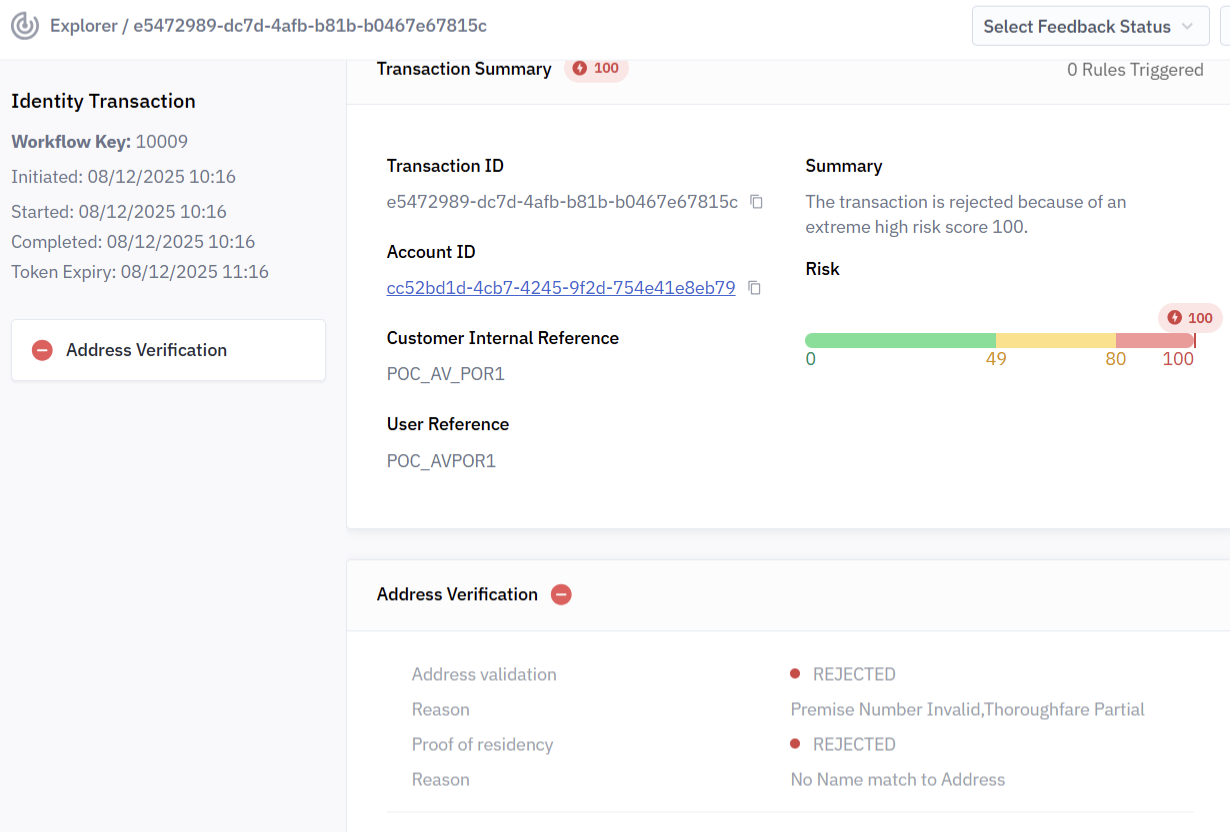Viewport: 1230px width, 832px height.
Task: Copy the Transaction ID using copy icon
Action: tap(757, 202)
